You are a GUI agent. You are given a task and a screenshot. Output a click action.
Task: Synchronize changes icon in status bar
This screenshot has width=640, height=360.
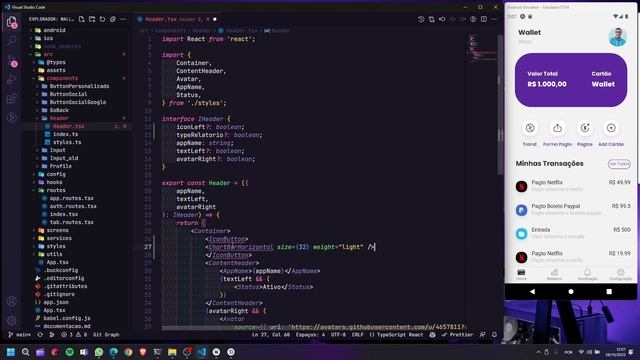(40, 335)
